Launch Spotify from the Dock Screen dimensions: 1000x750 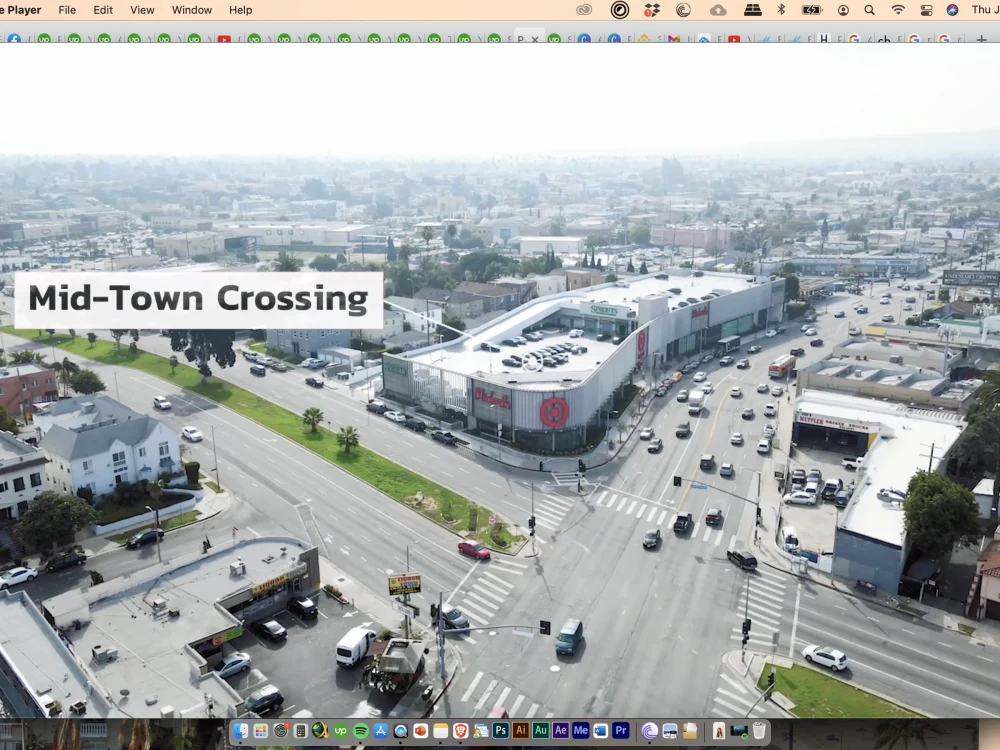pyautogui.click(x=360, y=731)
